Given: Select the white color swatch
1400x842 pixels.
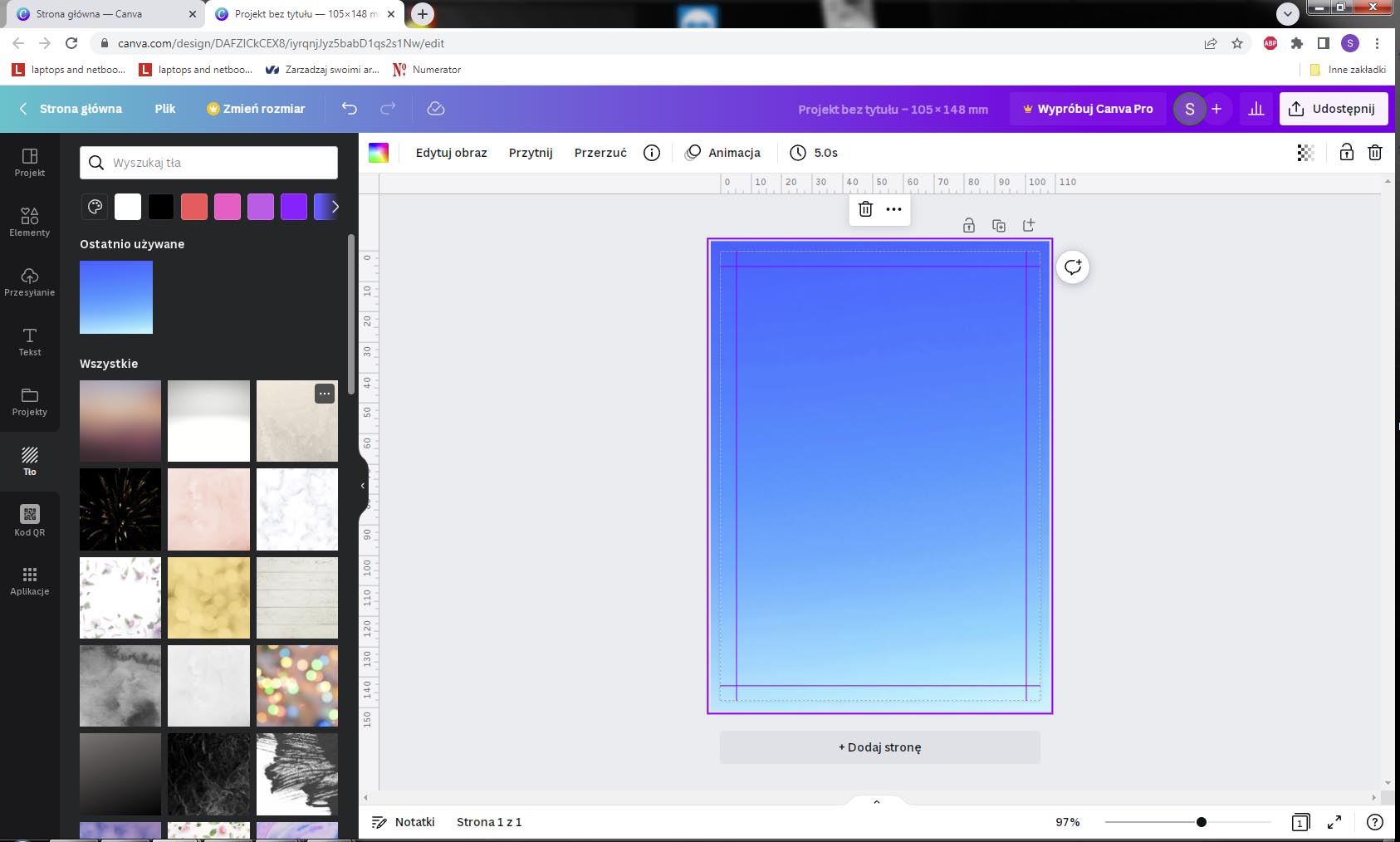Looking at the screenshot, I should (x=128, y=207).
